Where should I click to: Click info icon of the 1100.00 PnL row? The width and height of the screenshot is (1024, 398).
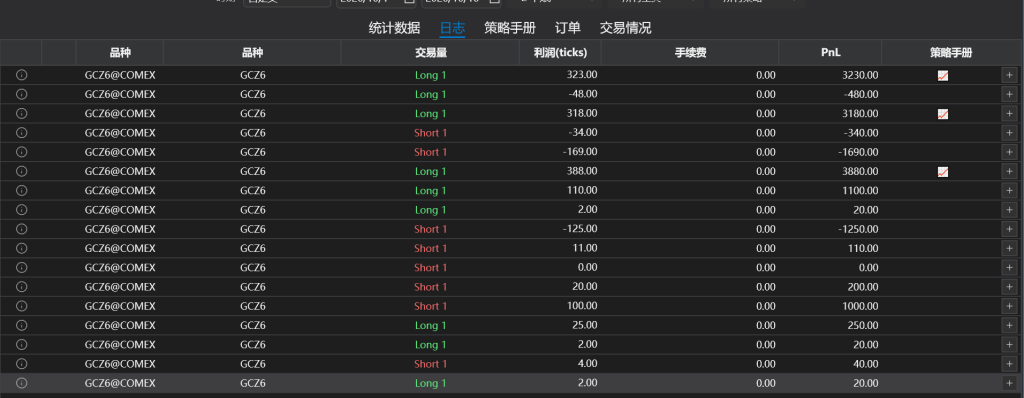(x=21, y=191)
